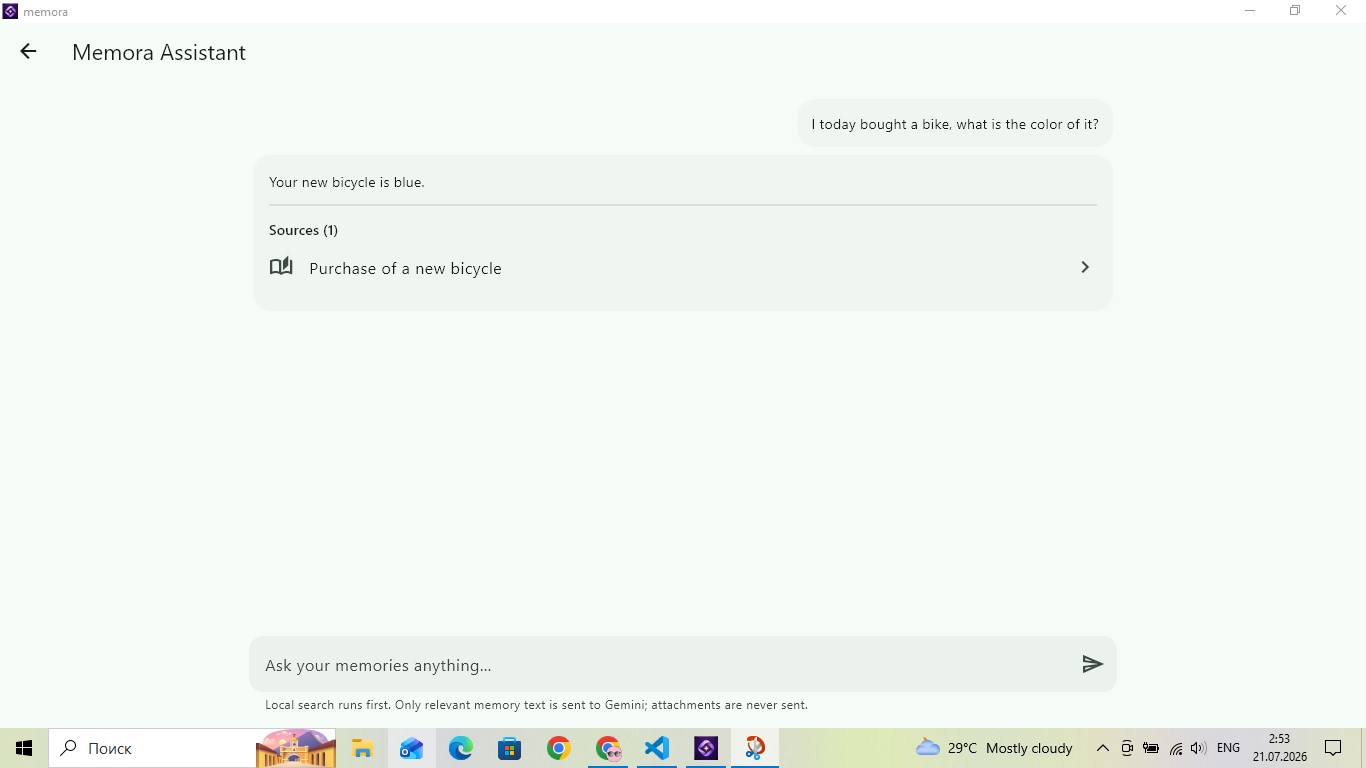Open the notification center icon
1366x768 pixels.
point(1333,748)
